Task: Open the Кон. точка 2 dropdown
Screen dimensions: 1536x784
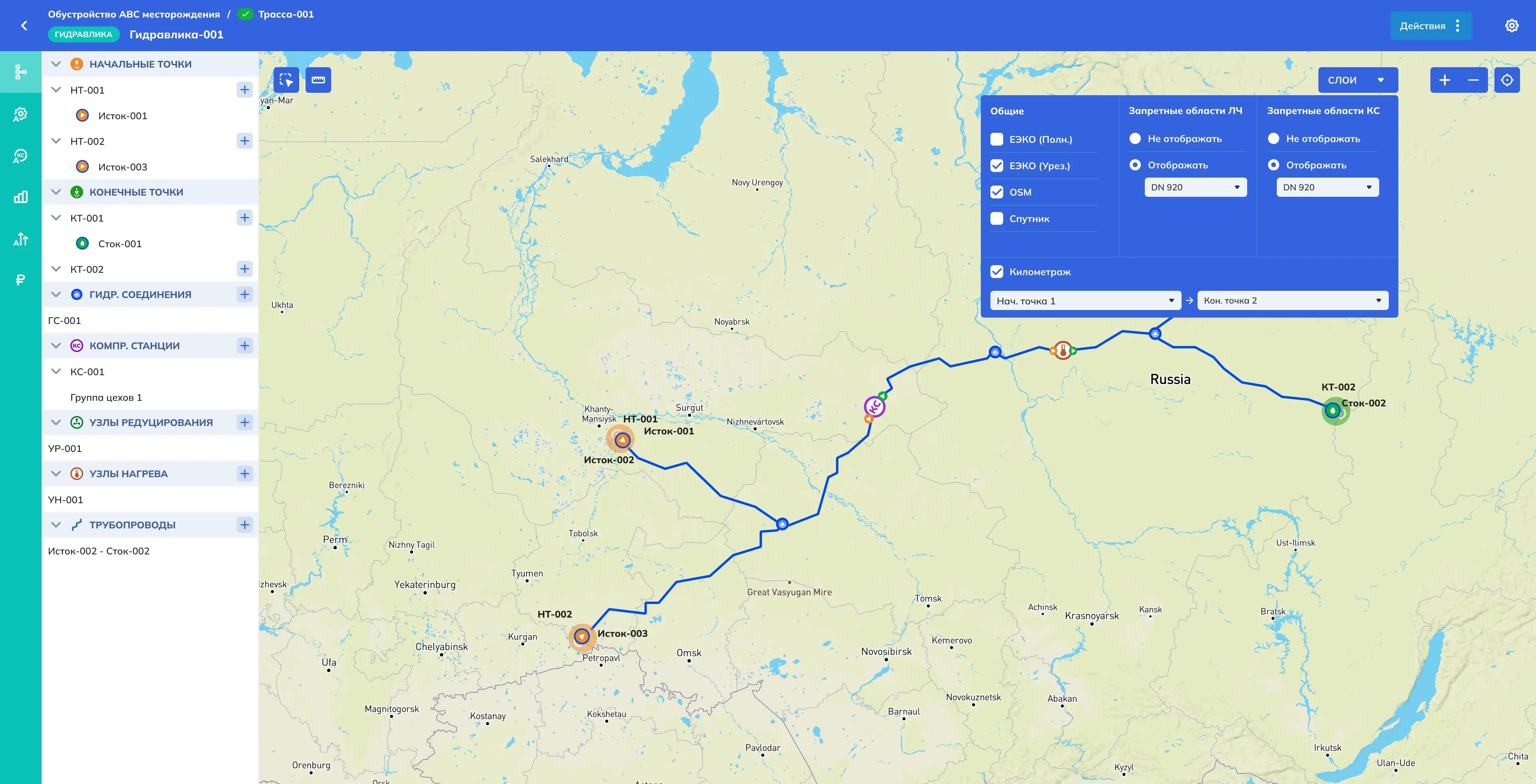Action: (1293, 300)
